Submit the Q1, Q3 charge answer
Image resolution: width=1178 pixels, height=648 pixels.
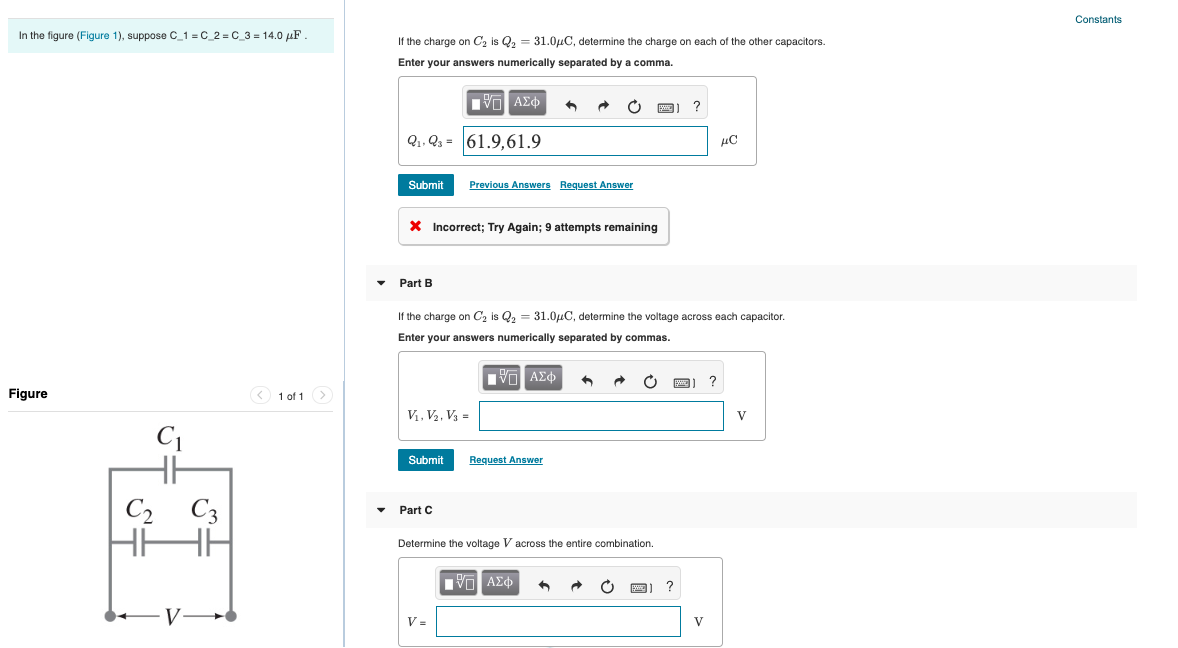click(426, 185)
